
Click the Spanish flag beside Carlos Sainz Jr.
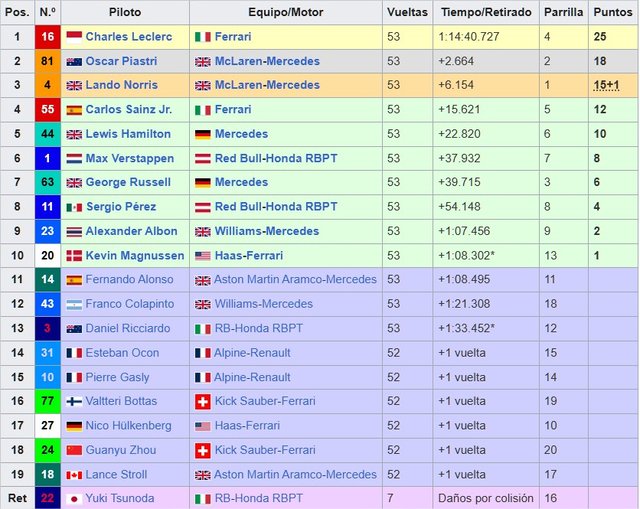74,110
